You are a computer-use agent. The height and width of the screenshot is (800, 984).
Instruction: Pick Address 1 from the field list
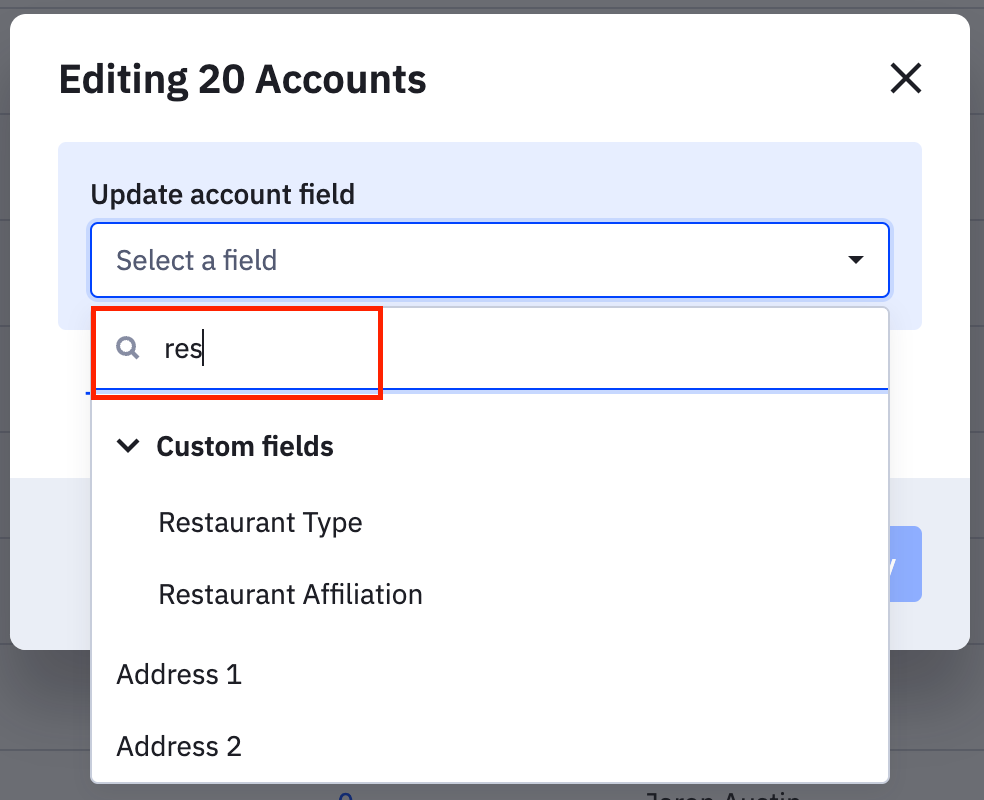click(x=179, y=674)
